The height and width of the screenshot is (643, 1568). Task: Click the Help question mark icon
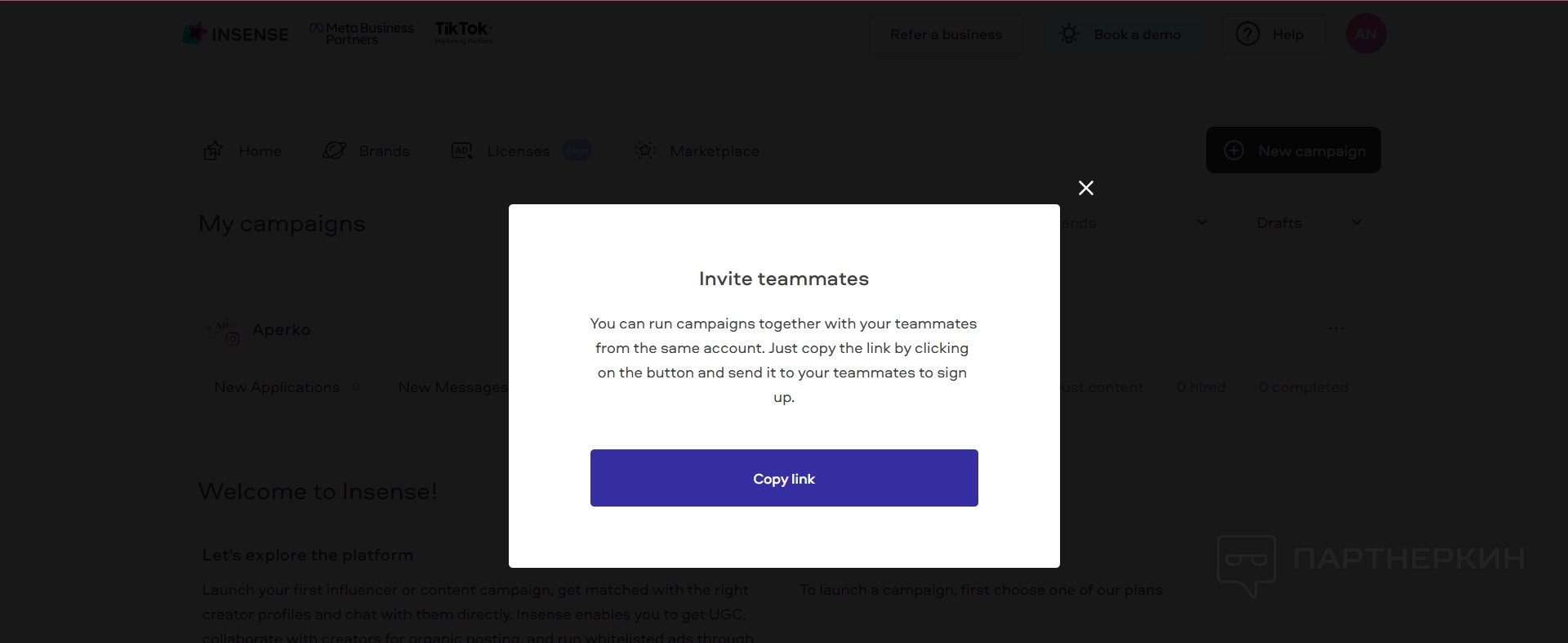point(1247,34)
